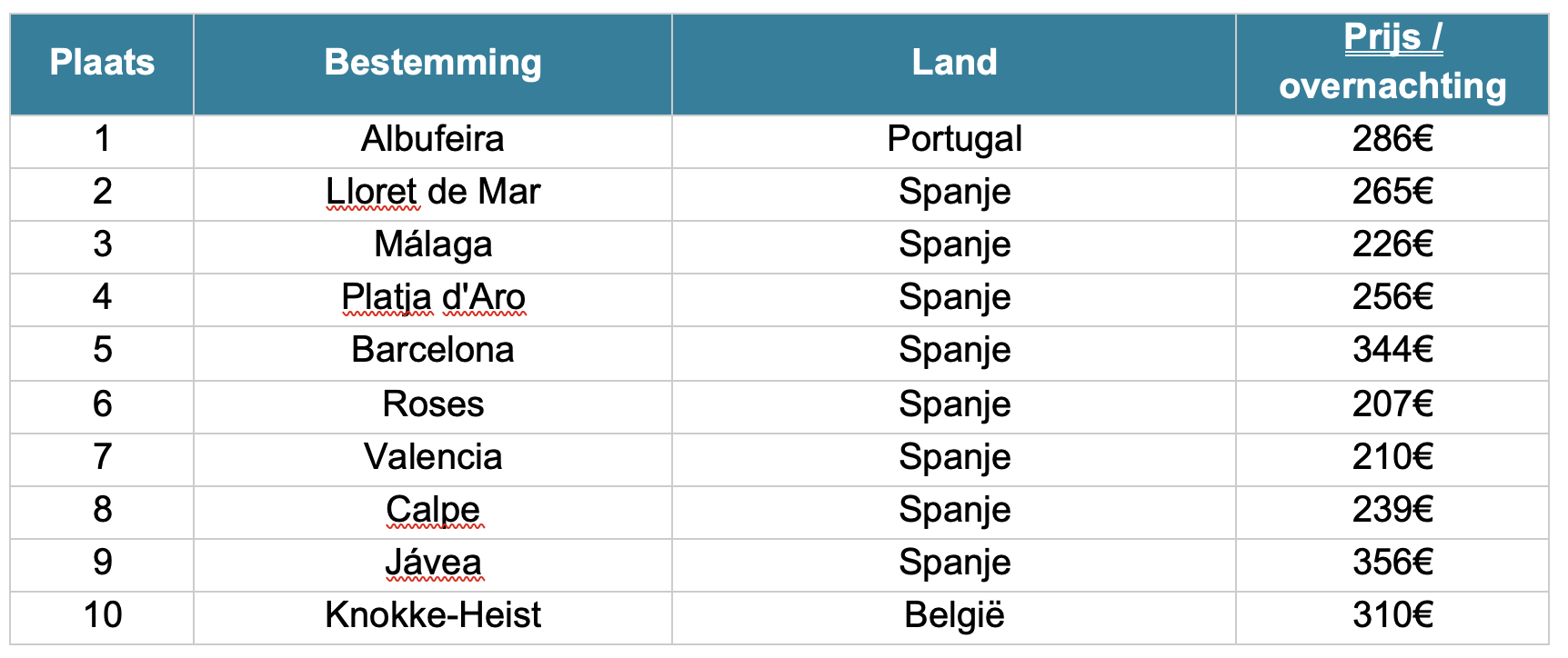
Task: Click the Land column header
Action: coord(954,64)
